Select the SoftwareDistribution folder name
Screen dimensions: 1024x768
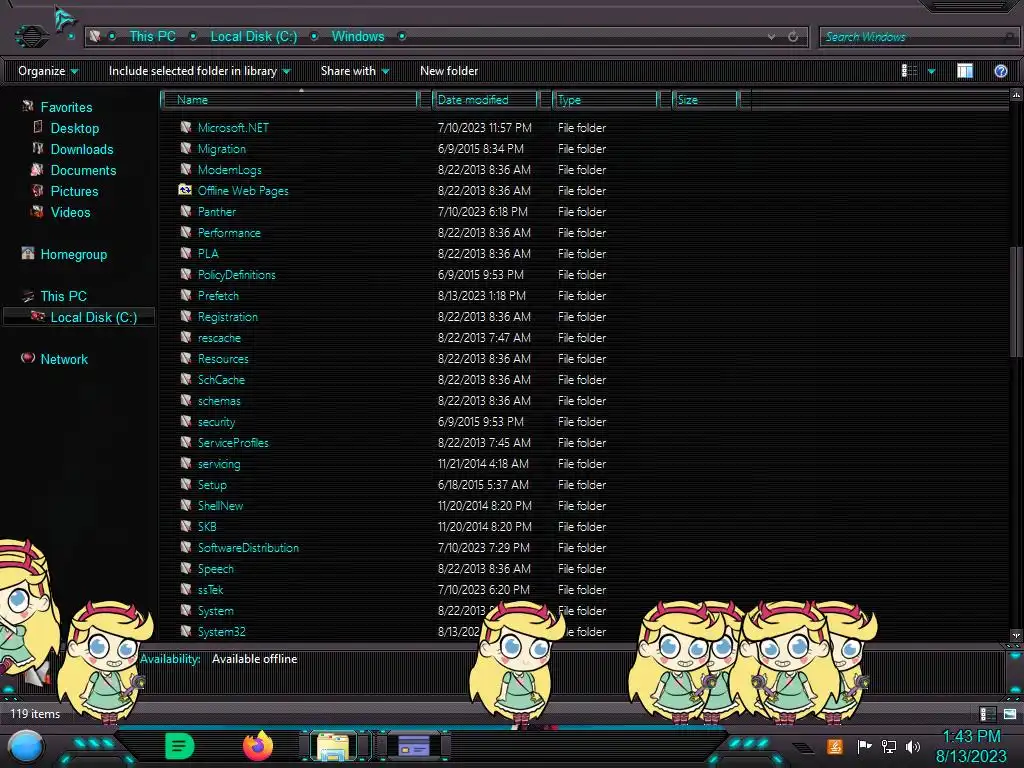248,547
